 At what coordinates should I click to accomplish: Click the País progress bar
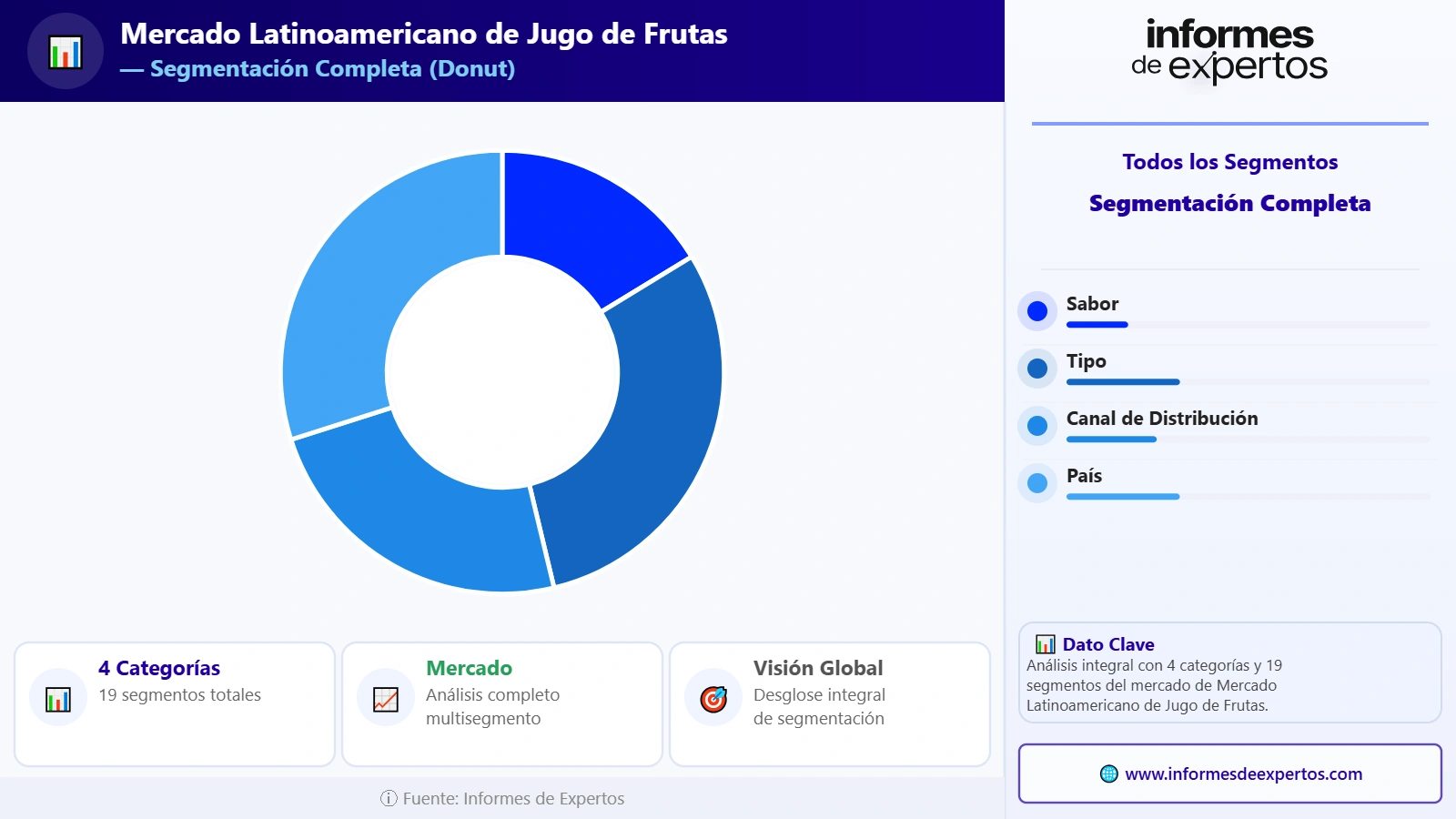(1248, 497)
